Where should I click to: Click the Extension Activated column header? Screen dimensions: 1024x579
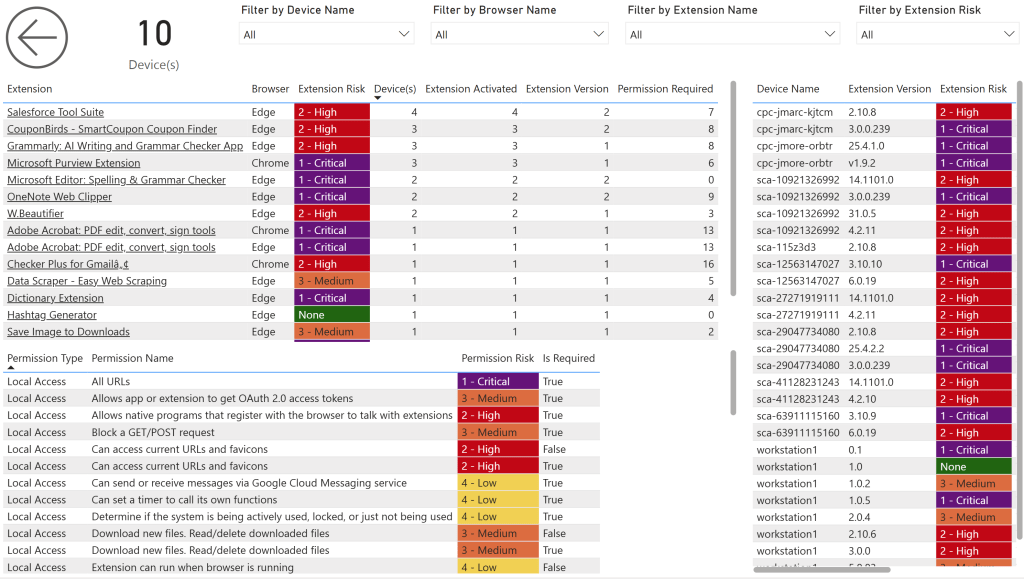click(x=471, y=89)
